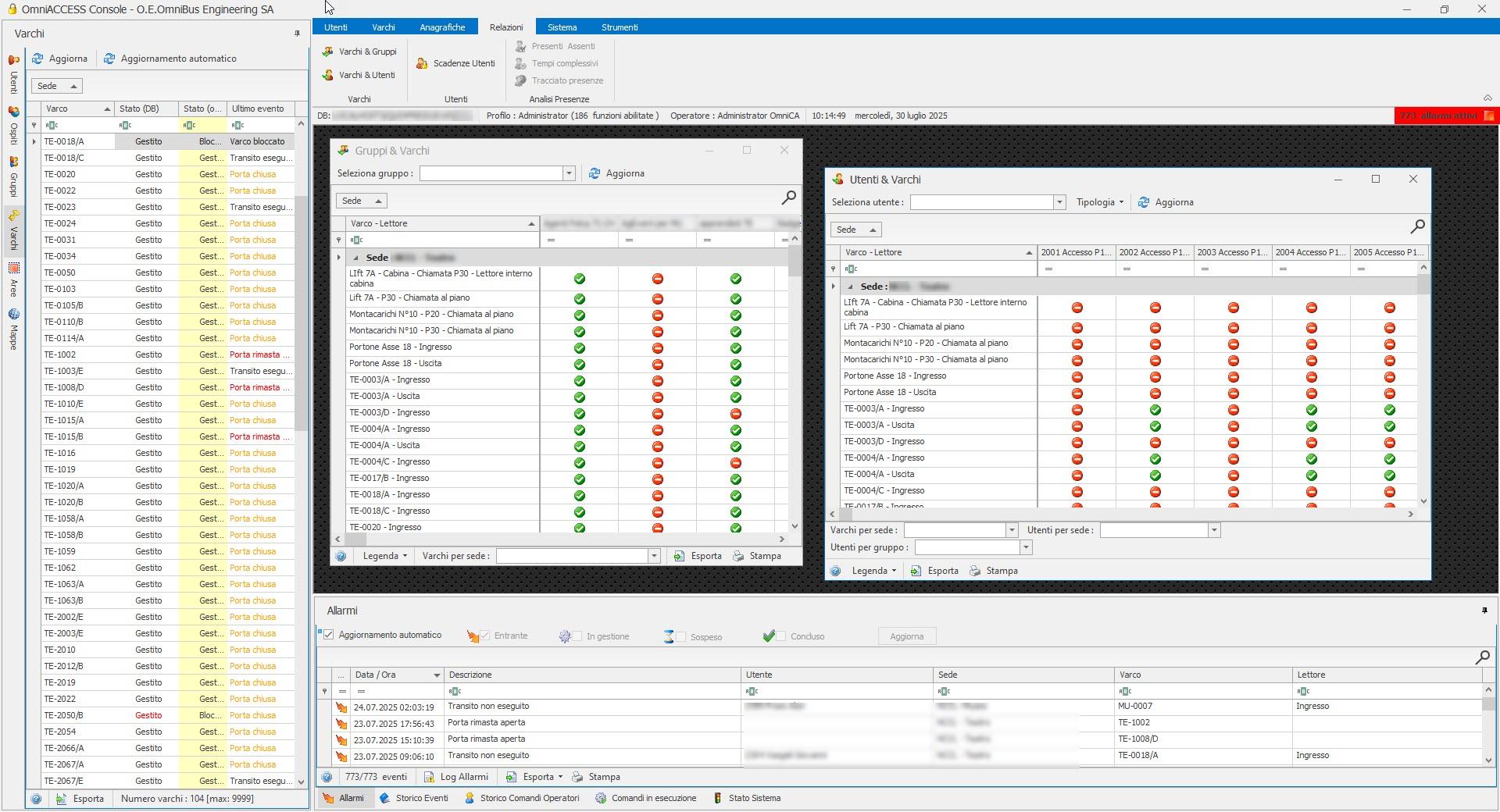Open Tipologia dropdown in Utenti & Varchi
The image size is (1500, 812).
1100,202
